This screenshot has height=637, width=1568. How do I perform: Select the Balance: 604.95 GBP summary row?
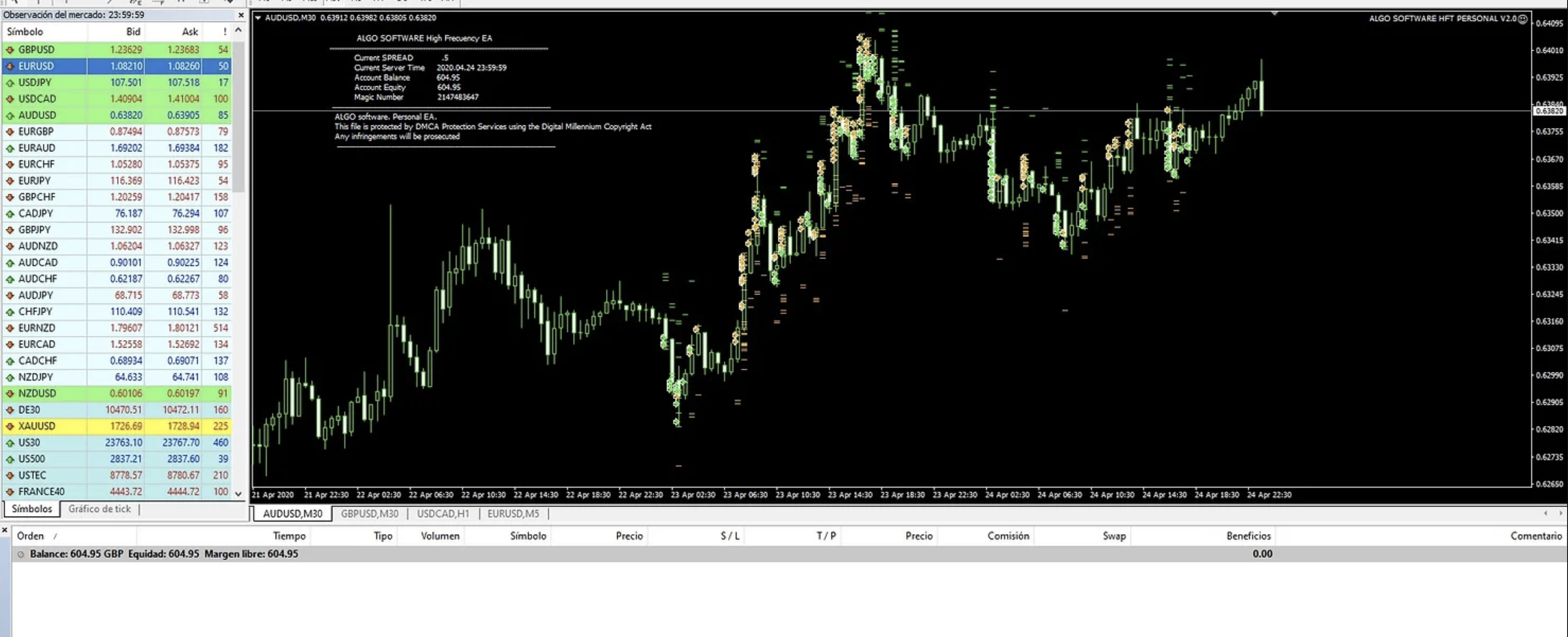(x=789, y=554)
